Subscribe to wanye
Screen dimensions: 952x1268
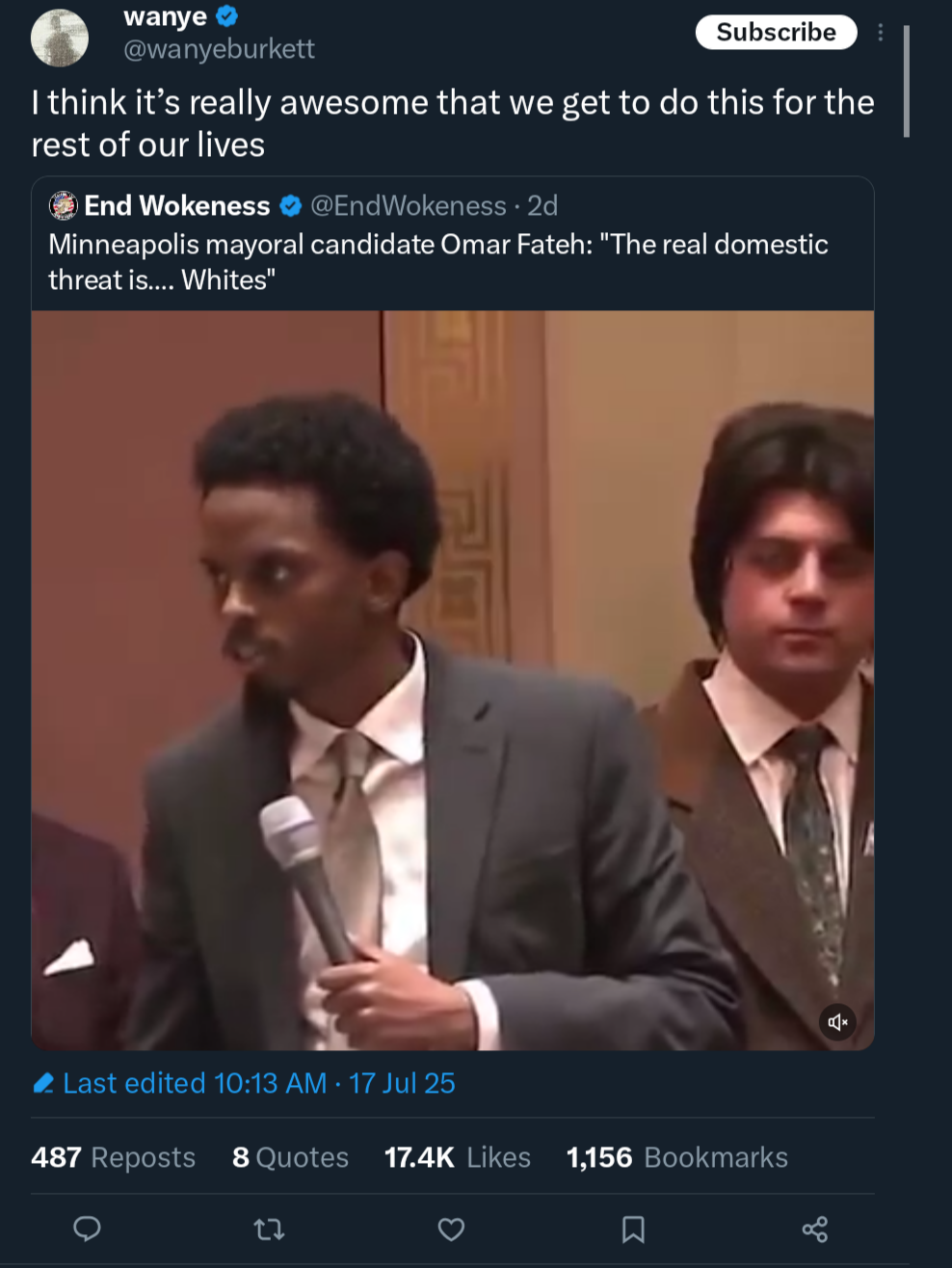point(776,32)
